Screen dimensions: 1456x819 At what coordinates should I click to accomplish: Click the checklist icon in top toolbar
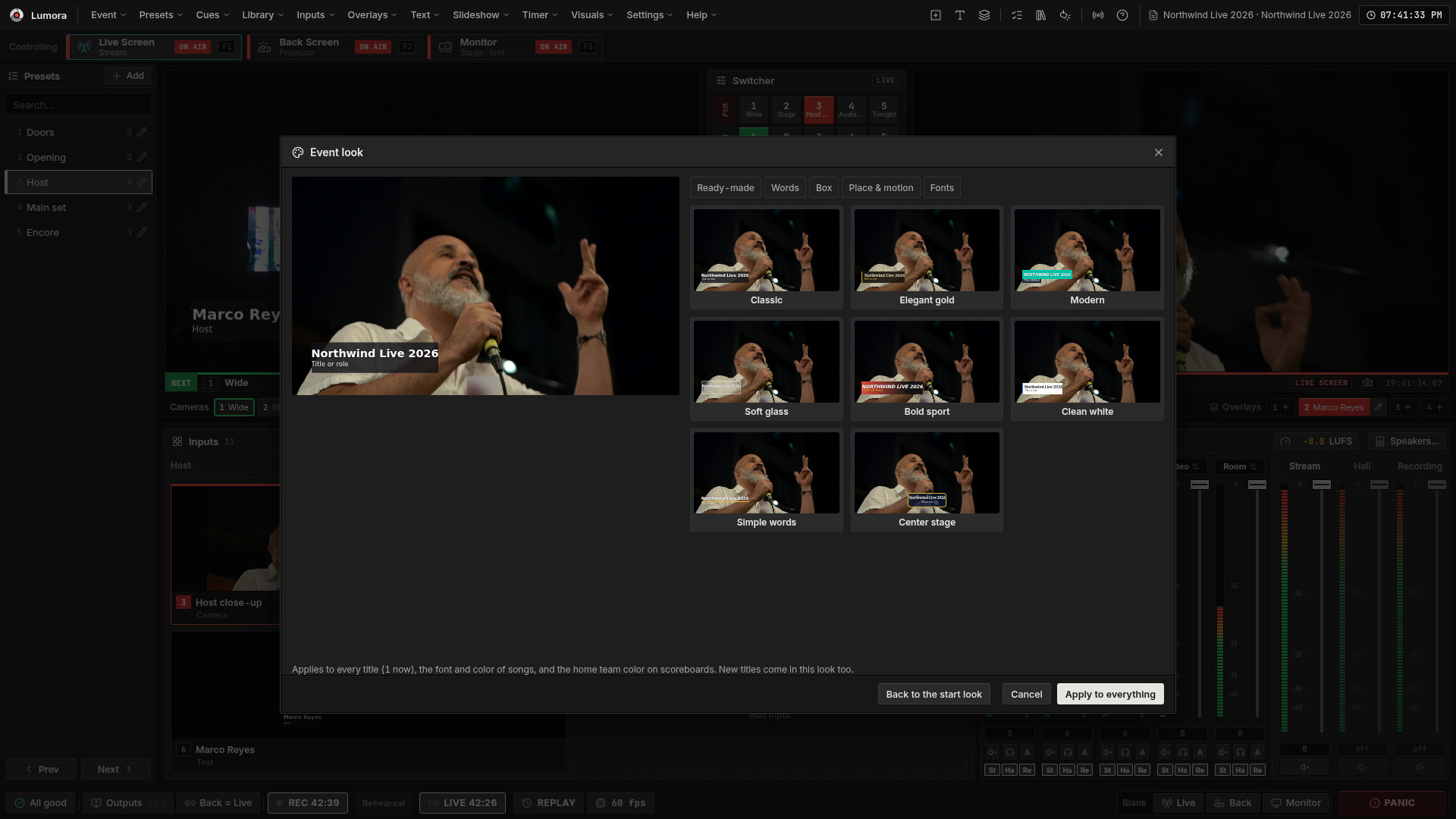pyautogui.click(x=1017, y=15)
